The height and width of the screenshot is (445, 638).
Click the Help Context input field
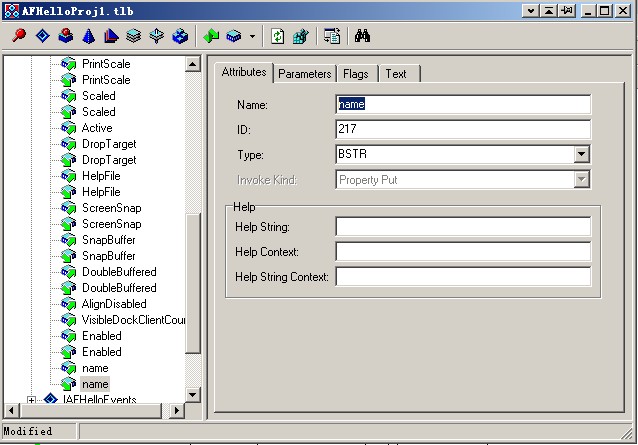point(463,251)
